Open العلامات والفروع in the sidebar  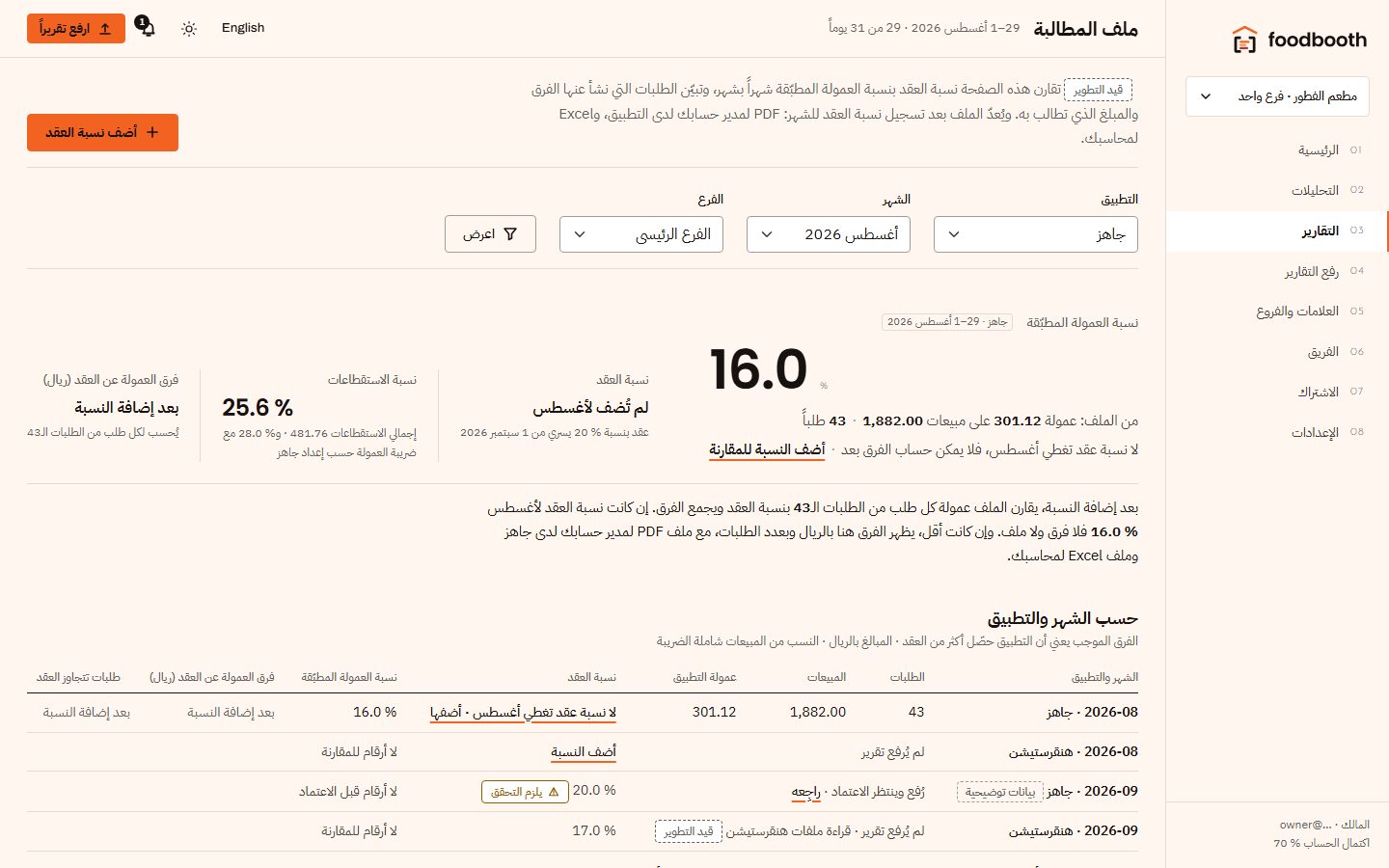[x=1277, y=312]
